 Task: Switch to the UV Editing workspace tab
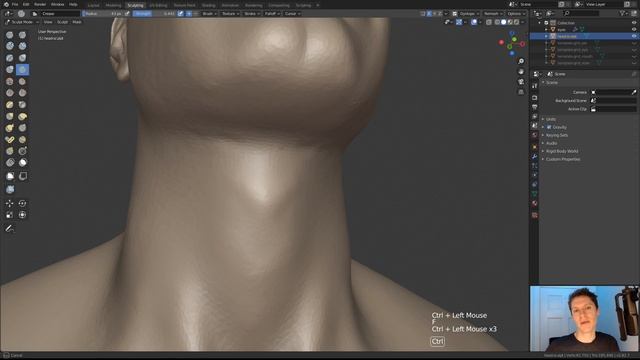click(x=158, y=5)
